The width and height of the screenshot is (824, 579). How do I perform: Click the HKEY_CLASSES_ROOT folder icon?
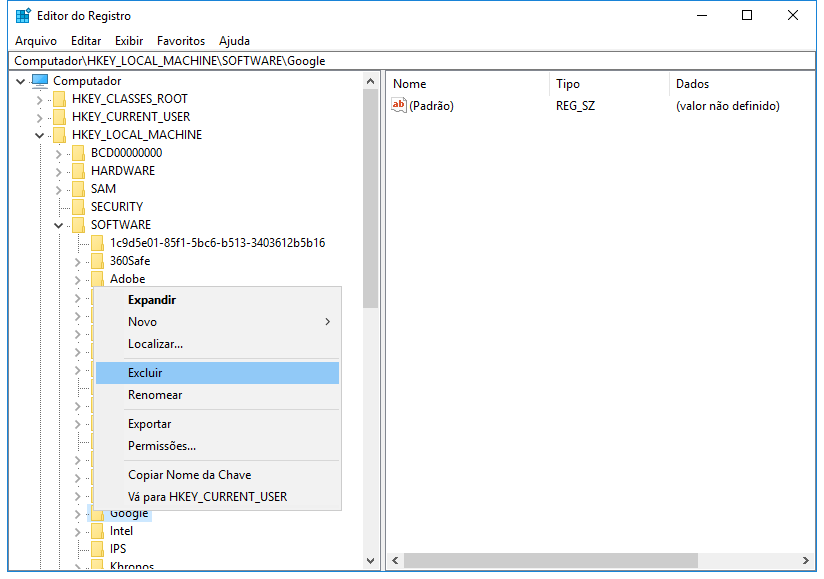tap(60, 99)
